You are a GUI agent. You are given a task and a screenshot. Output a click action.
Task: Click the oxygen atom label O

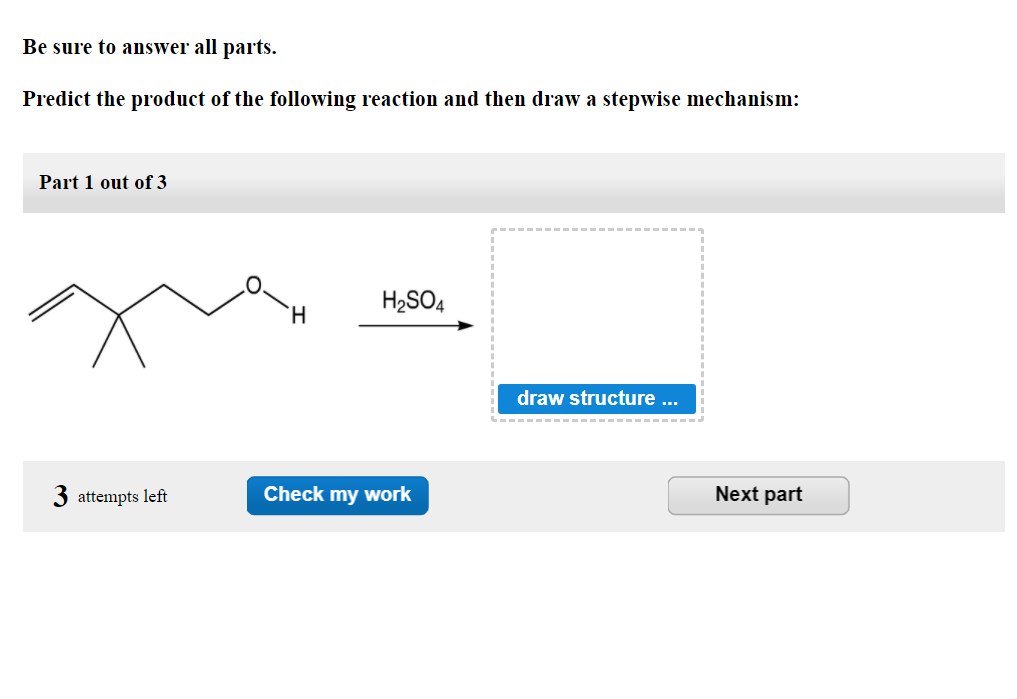point(255,284)
